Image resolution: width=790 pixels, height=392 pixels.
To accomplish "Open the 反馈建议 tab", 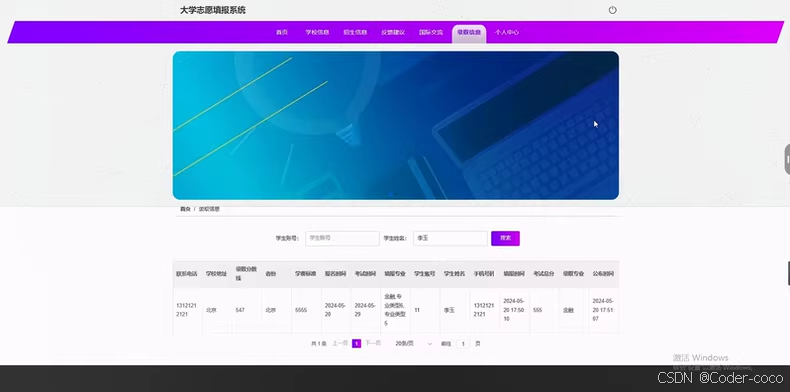I will pos(393,32).
